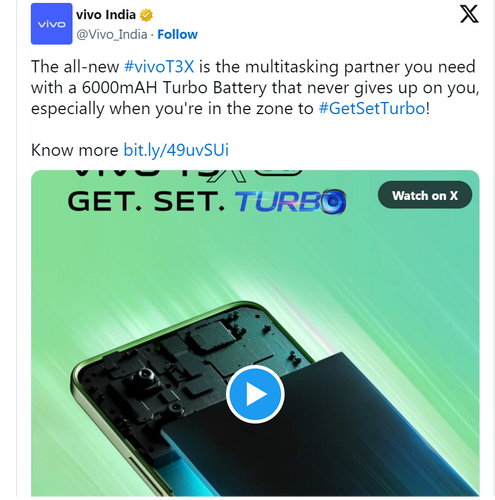This screenshot has width=495, height=500.
Task: Open the #GetSetTurbo hashtag
Action: (372, 108)
